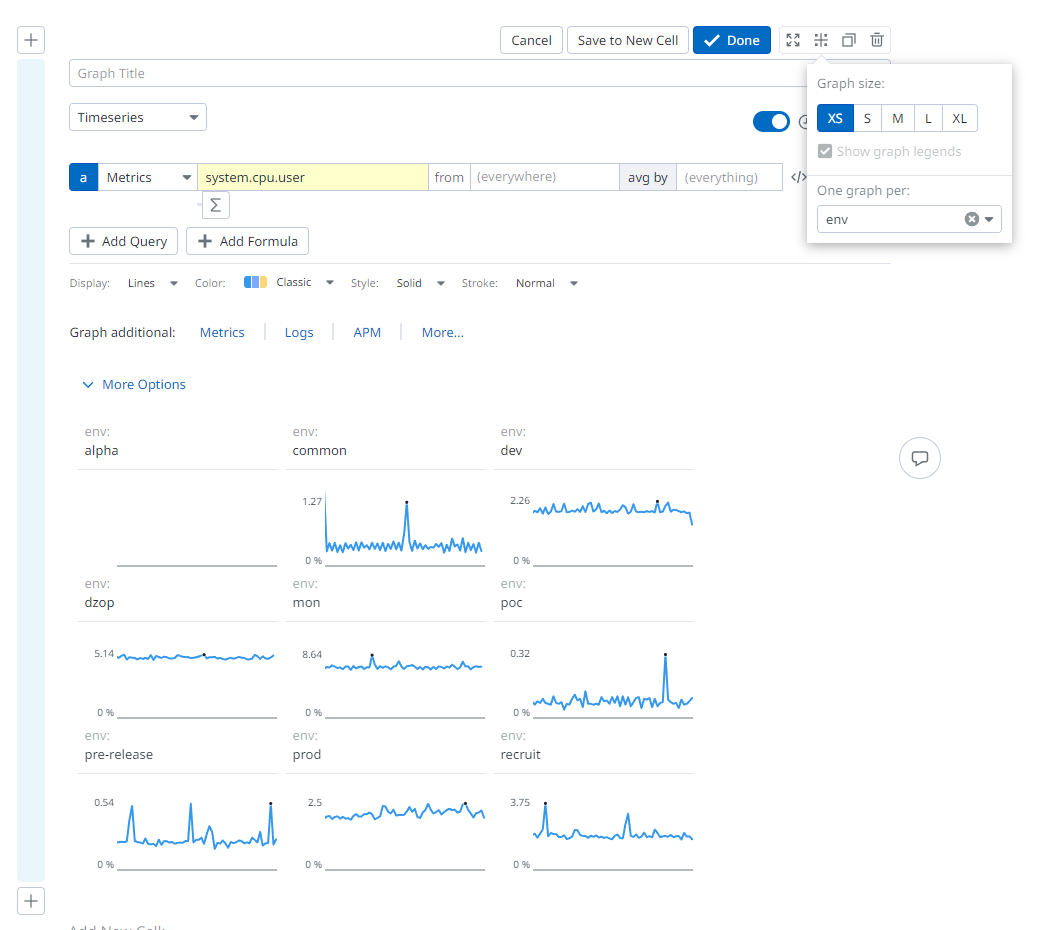Click Add Query button
1046x930 pixels.
123,241
